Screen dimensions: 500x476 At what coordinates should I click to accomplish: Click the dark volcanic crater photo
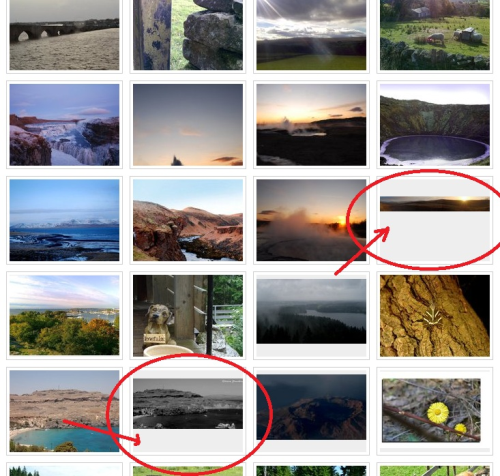pyautogui.click(x=311, y=407)
